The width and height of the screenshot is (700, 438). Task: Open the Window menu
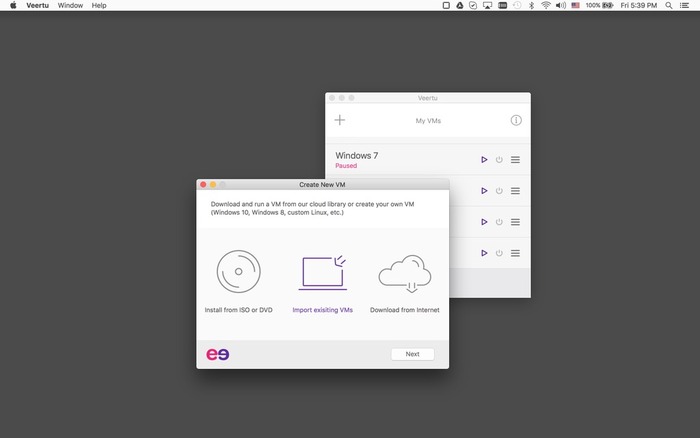(x=70, y=5)
